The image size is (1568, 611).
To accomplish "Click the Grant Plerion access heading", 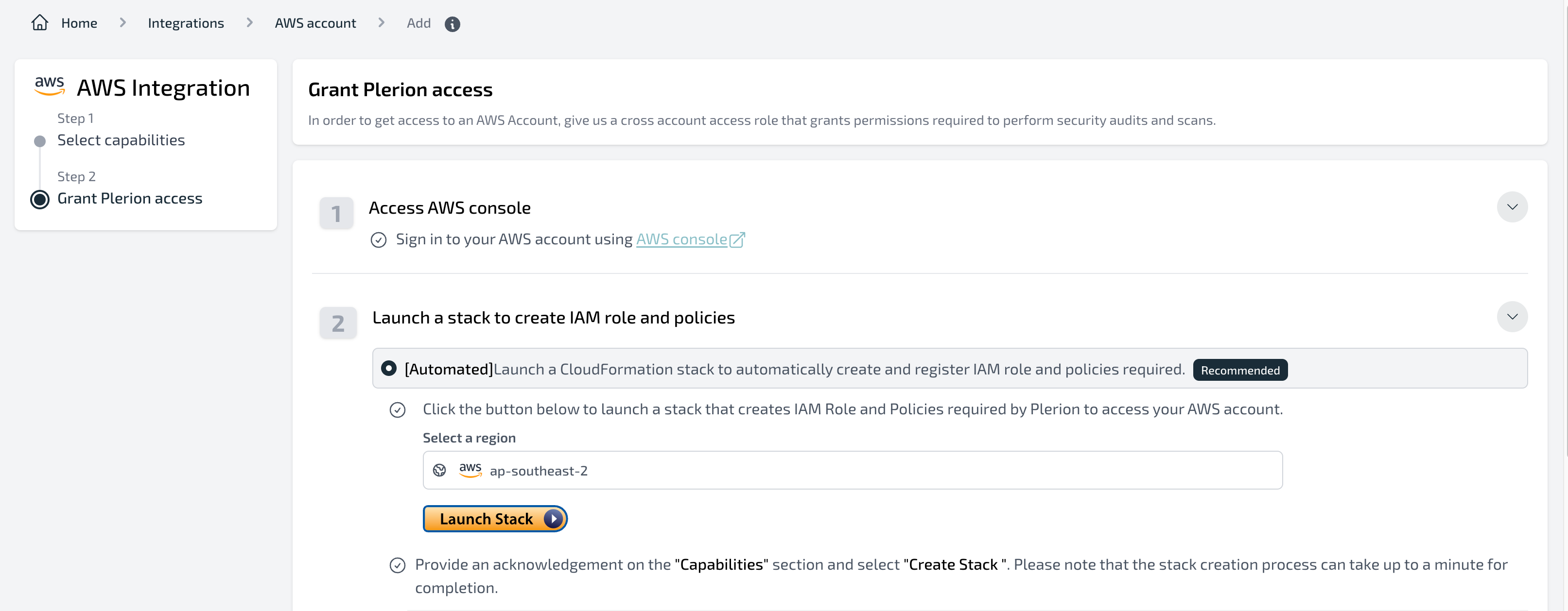I will pyautogui.click(x=400, y=90).
